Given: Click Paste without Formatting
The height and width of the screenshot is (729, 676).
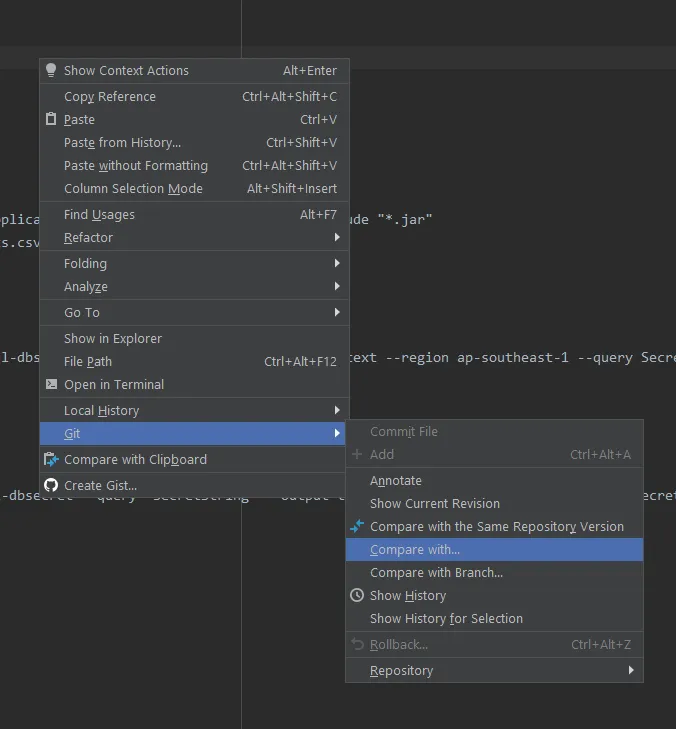Looking at the screenshot, I should pyautogui.click(x=136, y=165).
